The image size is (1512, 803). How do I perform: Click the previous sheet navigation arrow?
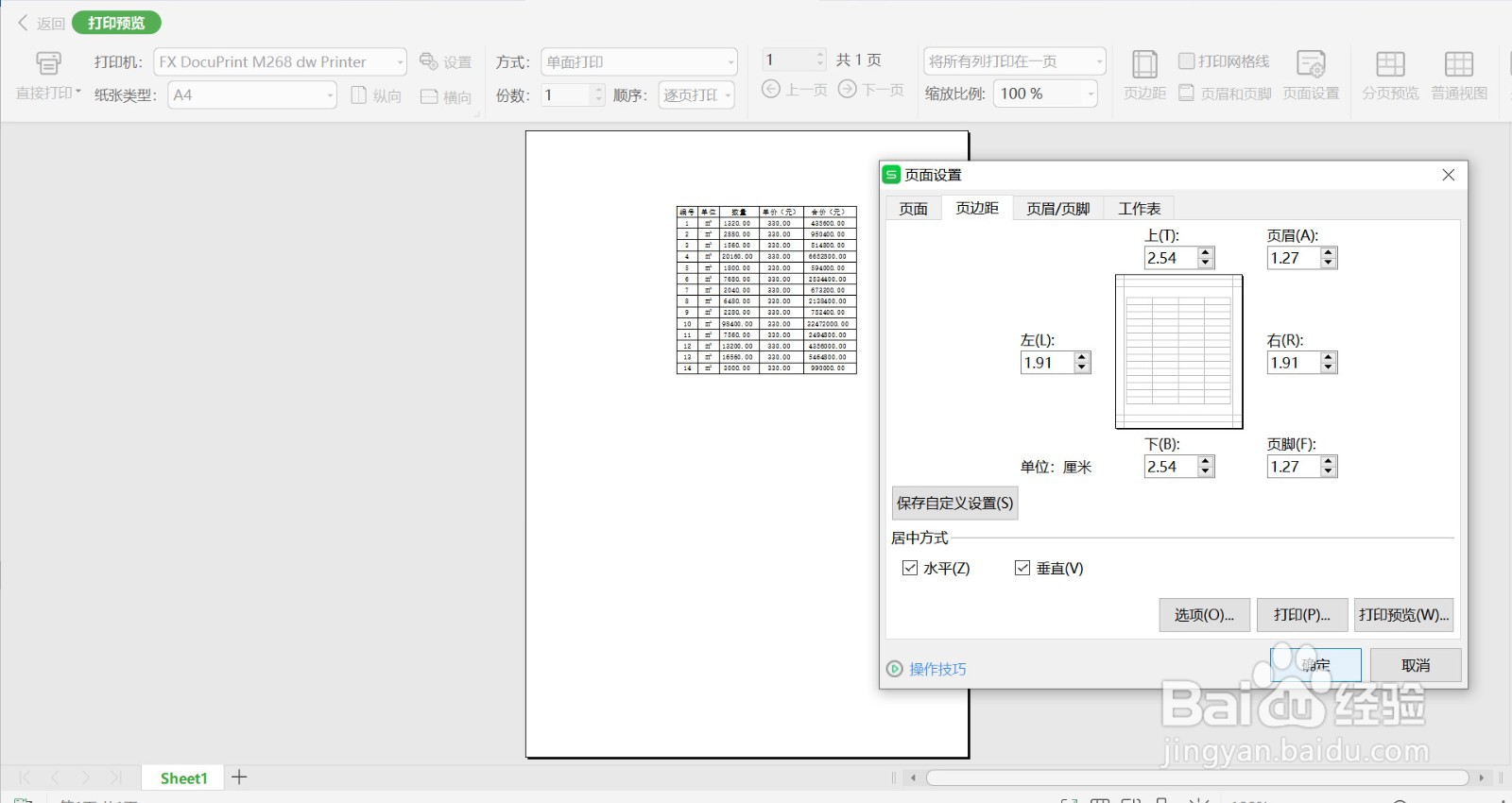[x=55, y=777]
